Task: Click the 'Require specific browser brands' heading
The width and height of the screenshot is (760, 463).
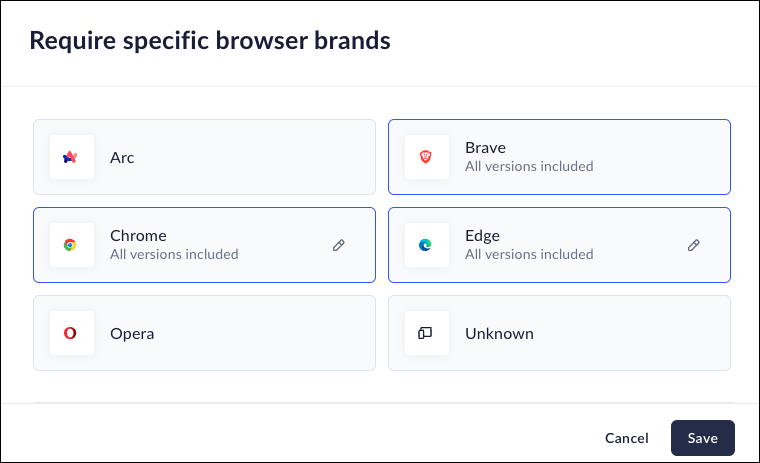Action: tap(209, 41)
